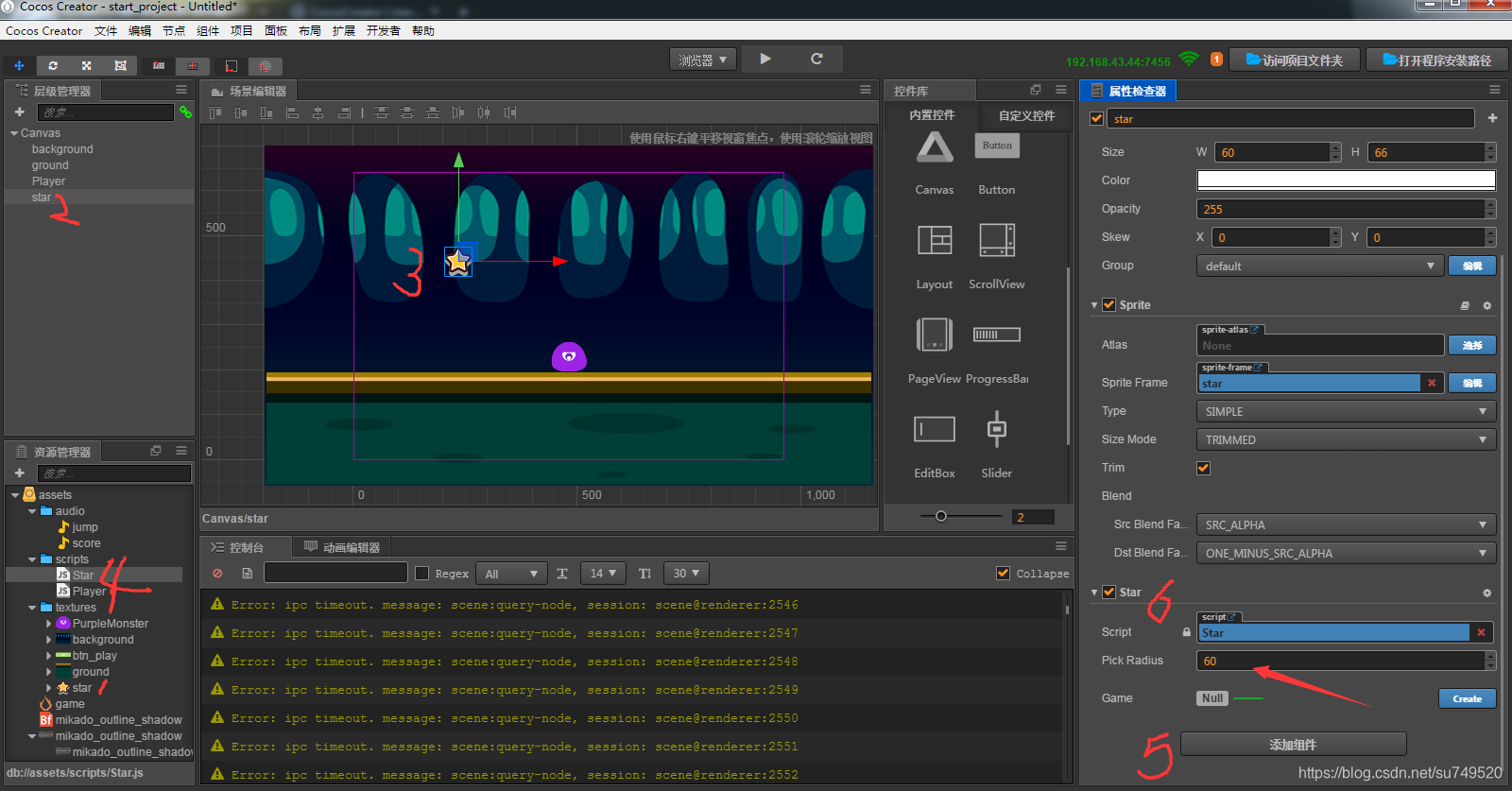1512x791 pixels.
Task: Clear the Sprite Frame star reference
Action: [1432, 383]
